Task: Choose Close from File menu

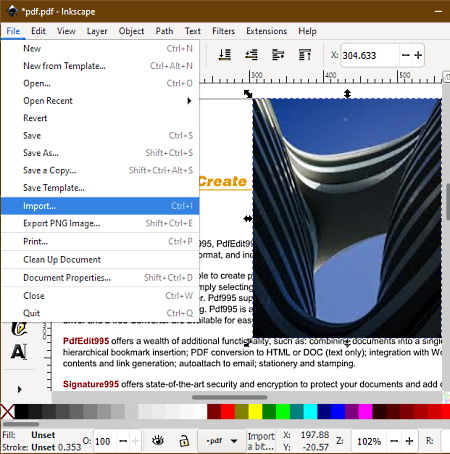Action: click(100, 296)
